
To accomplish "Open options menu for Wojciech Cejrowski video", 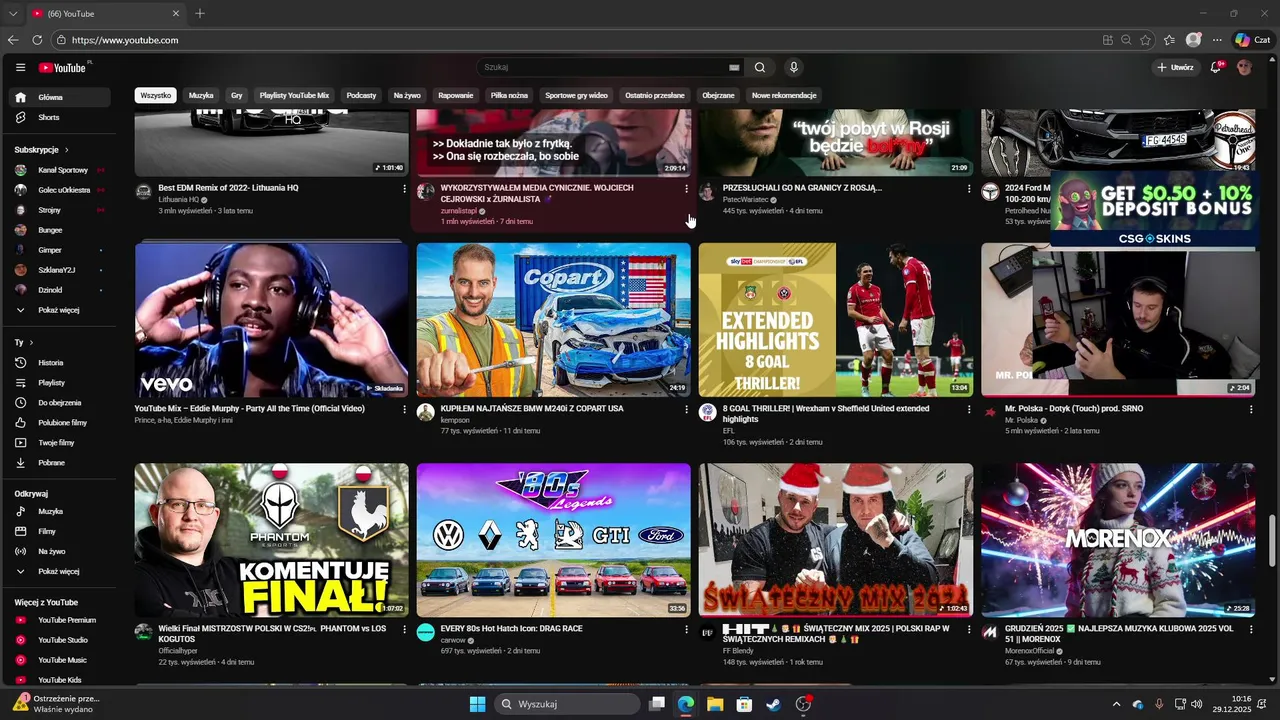I will tap(686, 188).
